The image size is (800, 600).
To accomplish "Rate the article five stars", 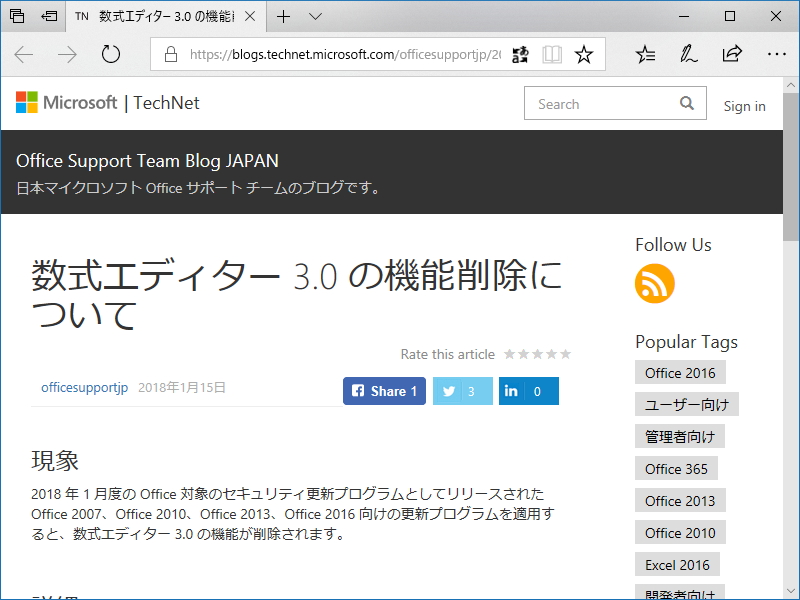I will pos(565,354).
